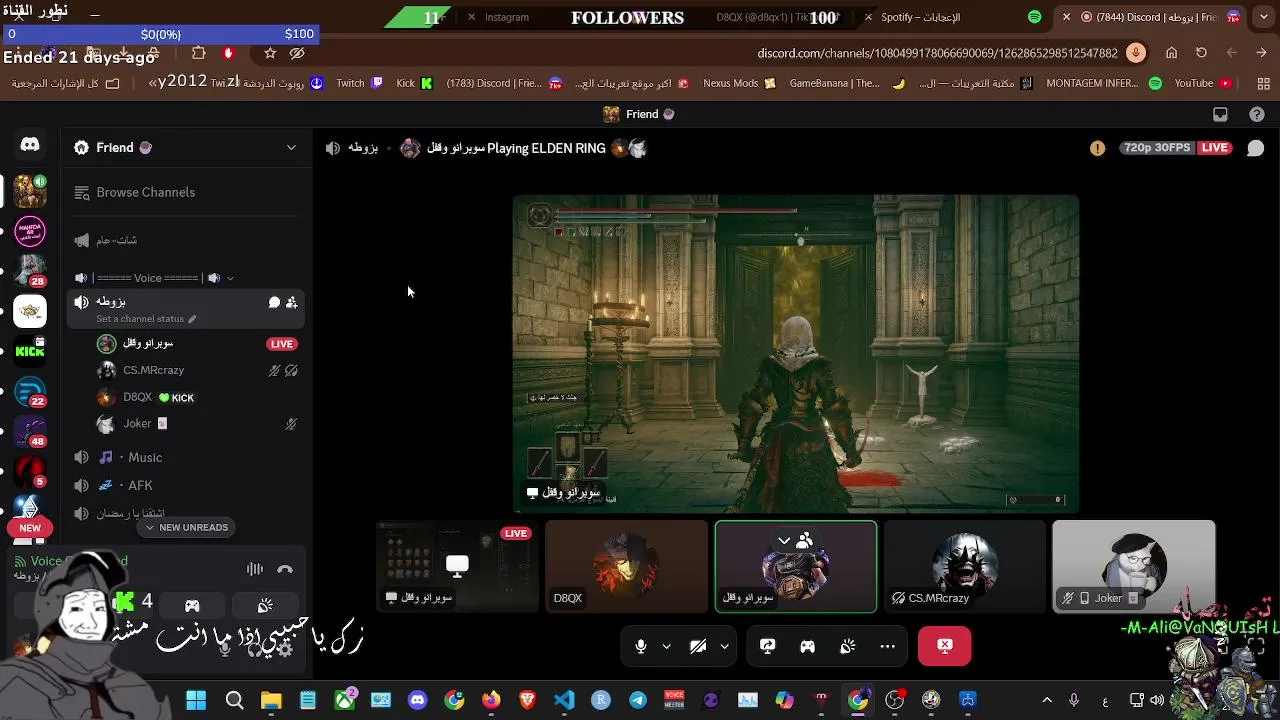
Task: Click Set a channel status
Action: pyautogui.click(x=140, y=319)
